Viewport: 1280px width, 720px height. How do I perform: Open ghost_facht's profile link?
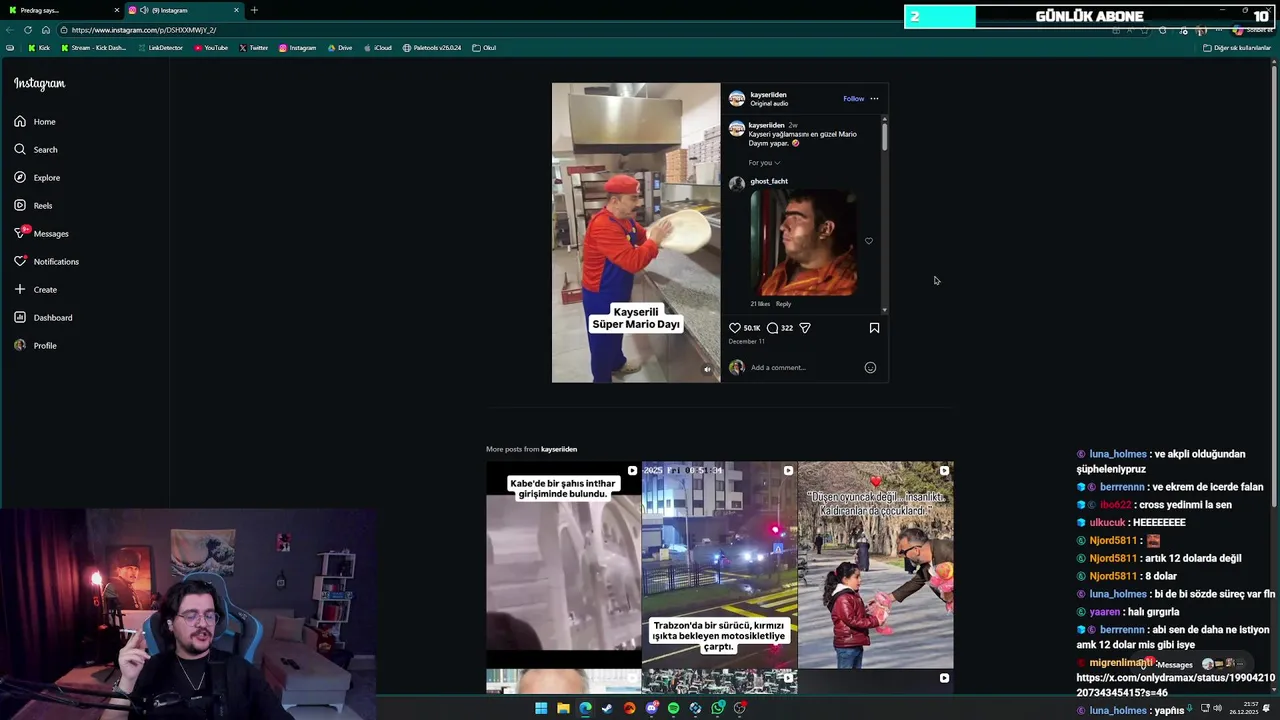pyautogui.click(x=769, y=182)
